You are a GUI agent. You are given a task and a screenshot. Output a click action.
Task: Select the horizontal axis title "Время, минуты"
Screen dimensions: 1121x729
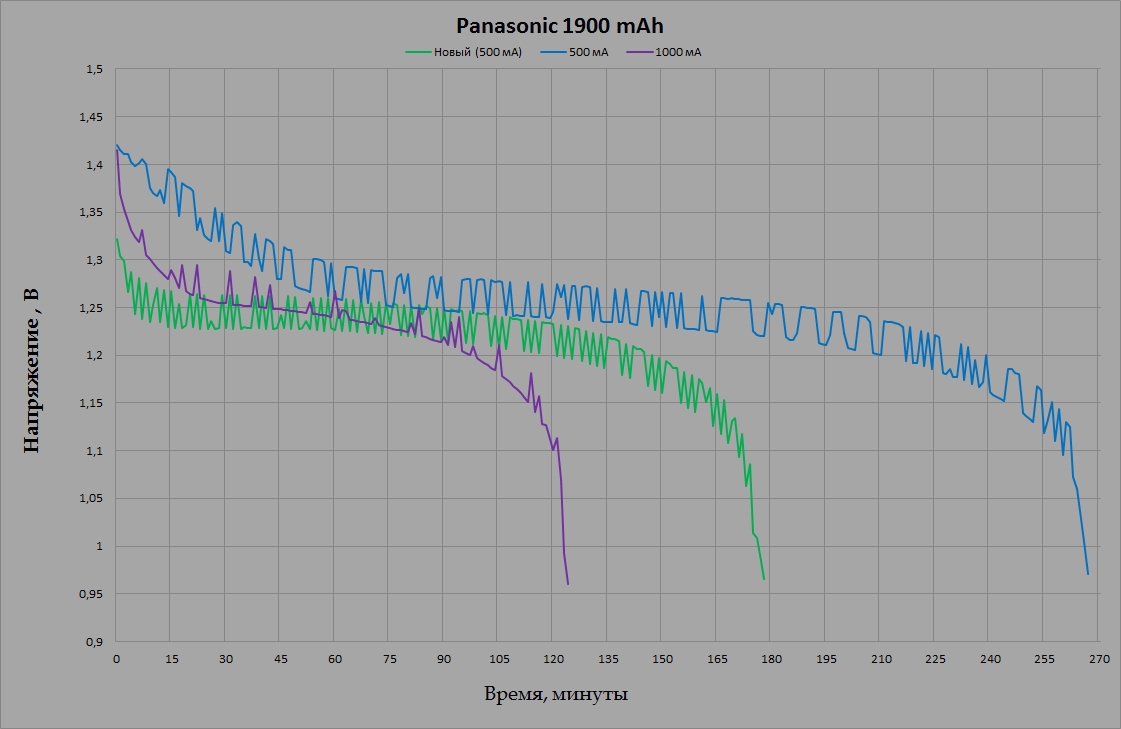coord(556,694)
